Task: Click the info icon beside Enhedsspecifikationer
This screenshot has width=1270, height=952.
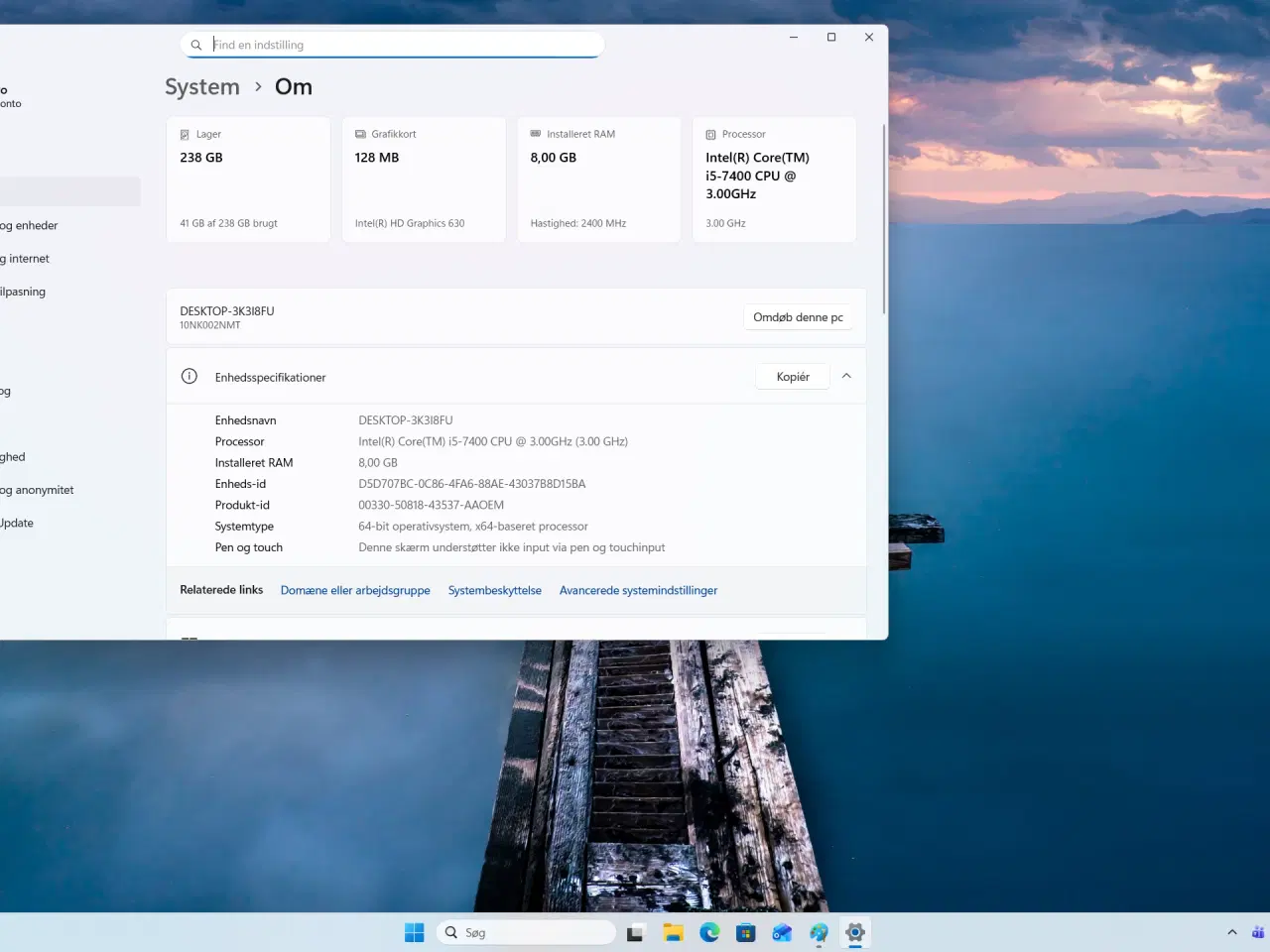Action: pyautogui.click(x=189, y=376)
